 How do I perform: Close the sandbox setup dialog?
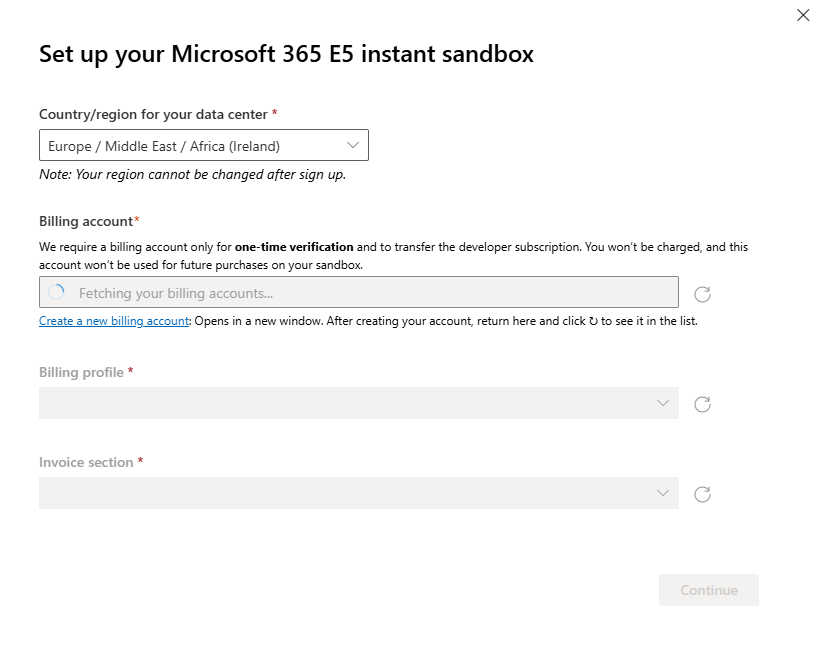coord(803,15)
